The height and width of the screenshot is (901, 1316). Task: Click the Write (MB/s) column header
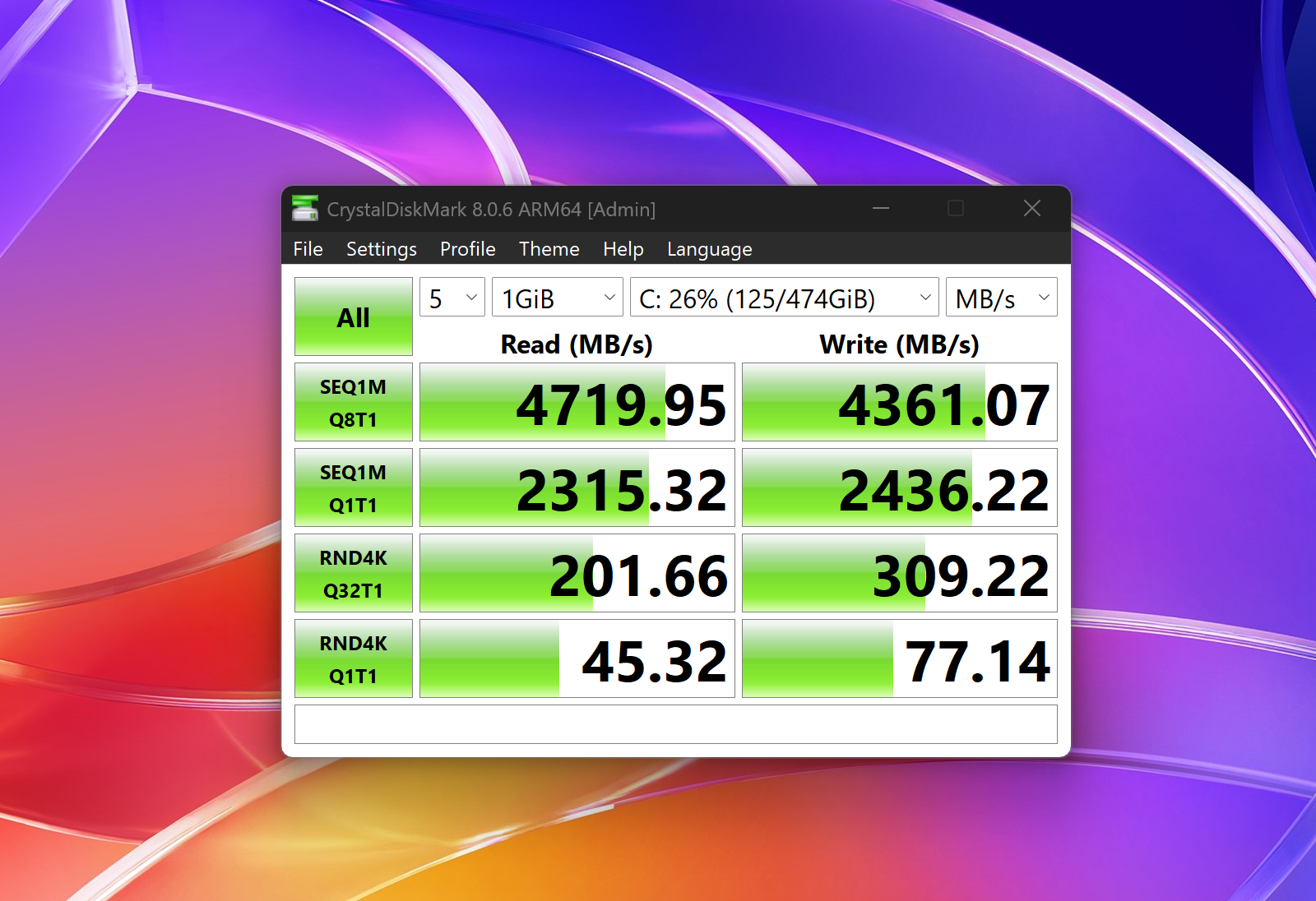coord(899,344)
